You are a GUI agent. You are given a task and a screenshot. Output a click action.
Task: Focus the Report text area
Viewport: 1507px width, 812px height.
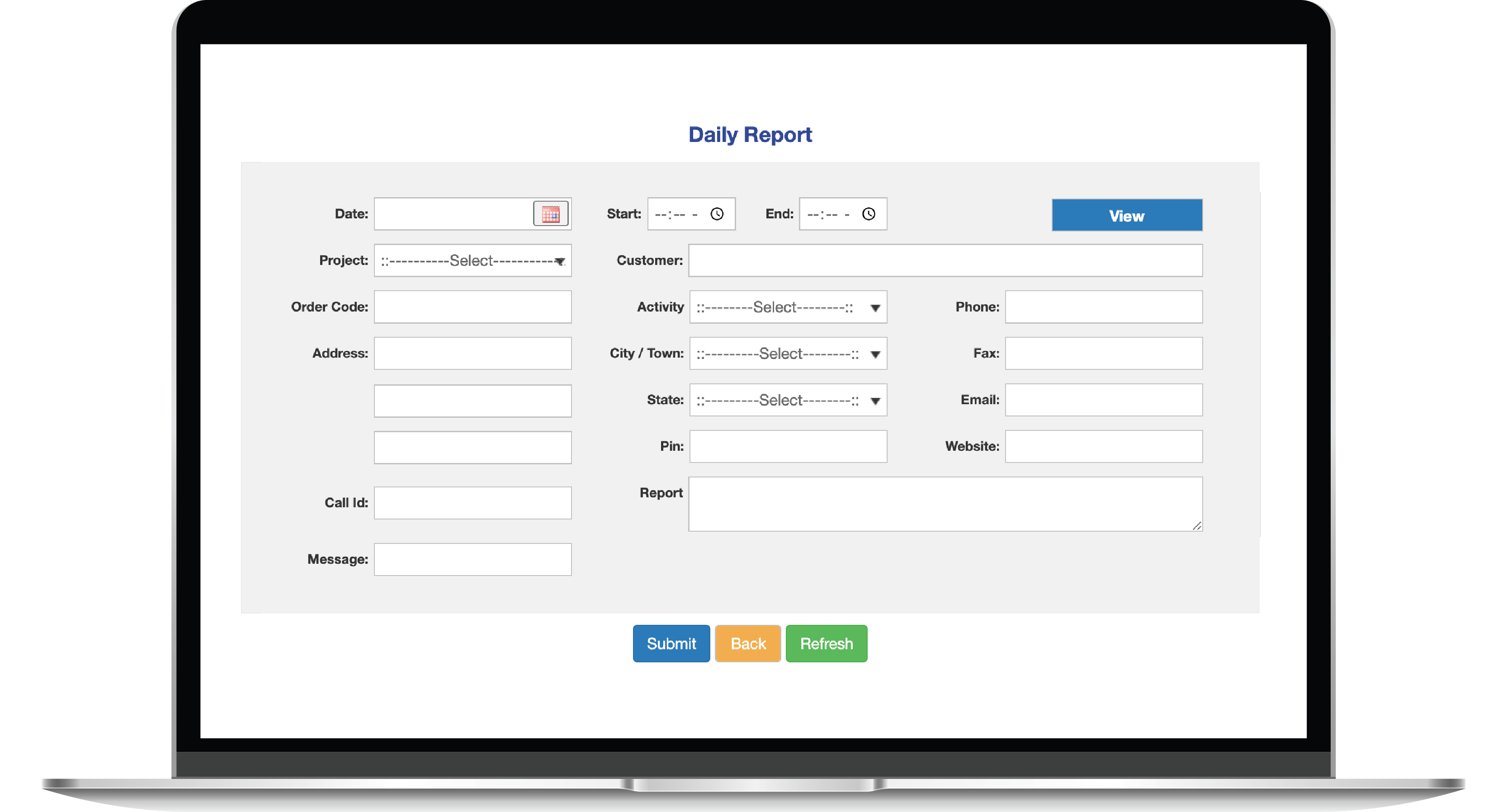pos(945,504)
